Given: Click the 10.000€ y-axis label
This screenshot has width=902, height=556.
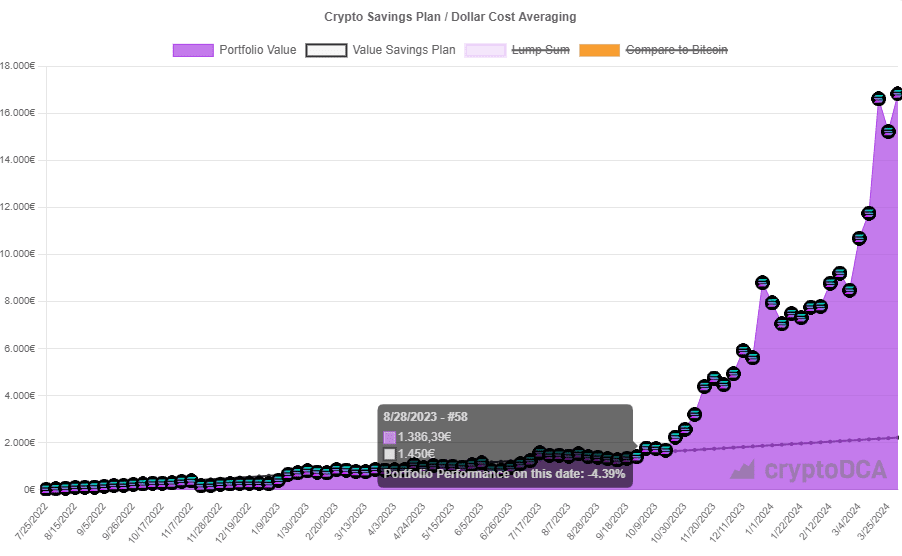Looking at the screenshot, I should pos(17,254).
